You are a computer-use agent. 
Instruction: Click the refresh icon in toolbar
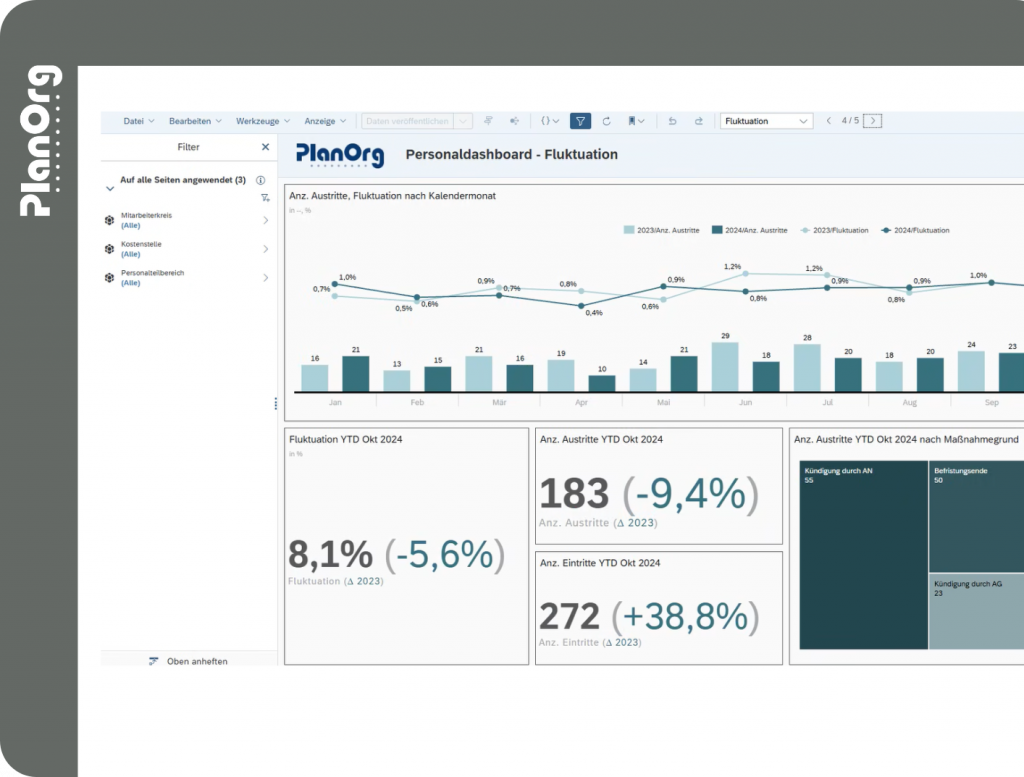click(606, 121)
